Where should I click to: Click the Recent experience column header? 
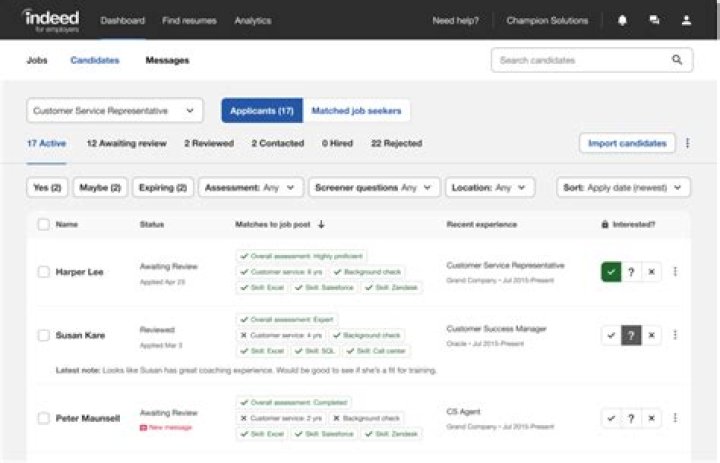tap(482, 224)
